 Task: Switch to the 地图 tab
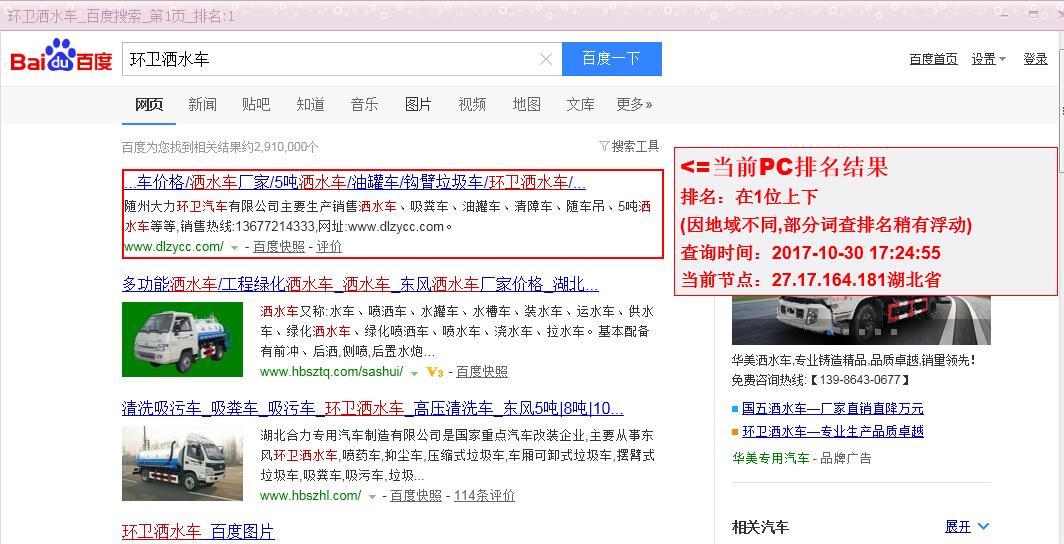(x=527, y=104)
